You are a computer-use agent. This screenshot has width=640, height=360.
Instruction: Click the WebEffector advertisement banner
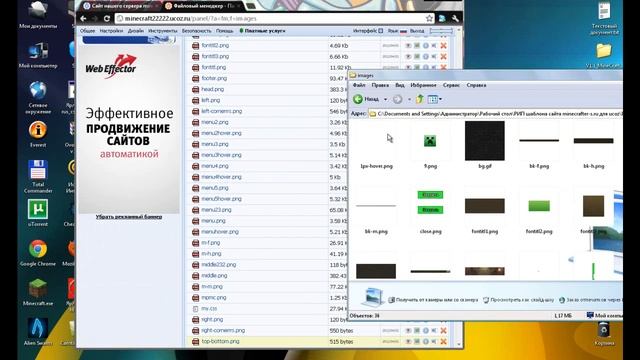129,129
